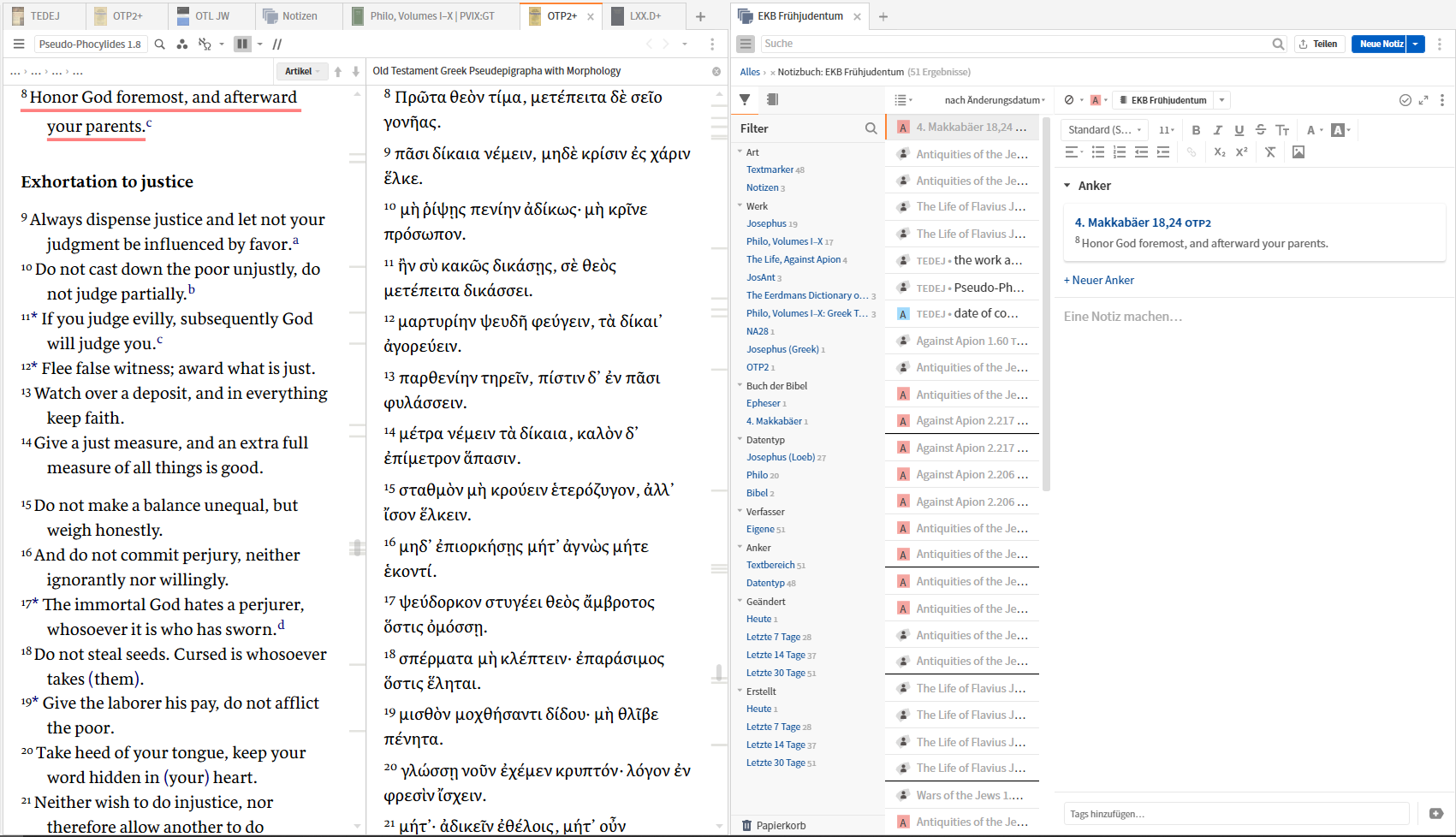Open the nach Änderungsdatum sort dropdown
This screenshot has height=837, width=1456.
coord(995,100)
